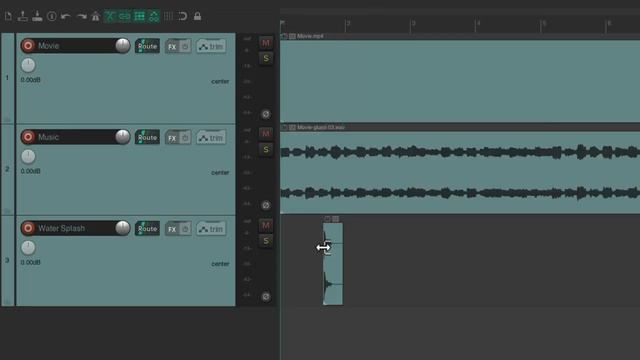
Task: Select the Movie.mp4 video item
Action: pos(460,81)
